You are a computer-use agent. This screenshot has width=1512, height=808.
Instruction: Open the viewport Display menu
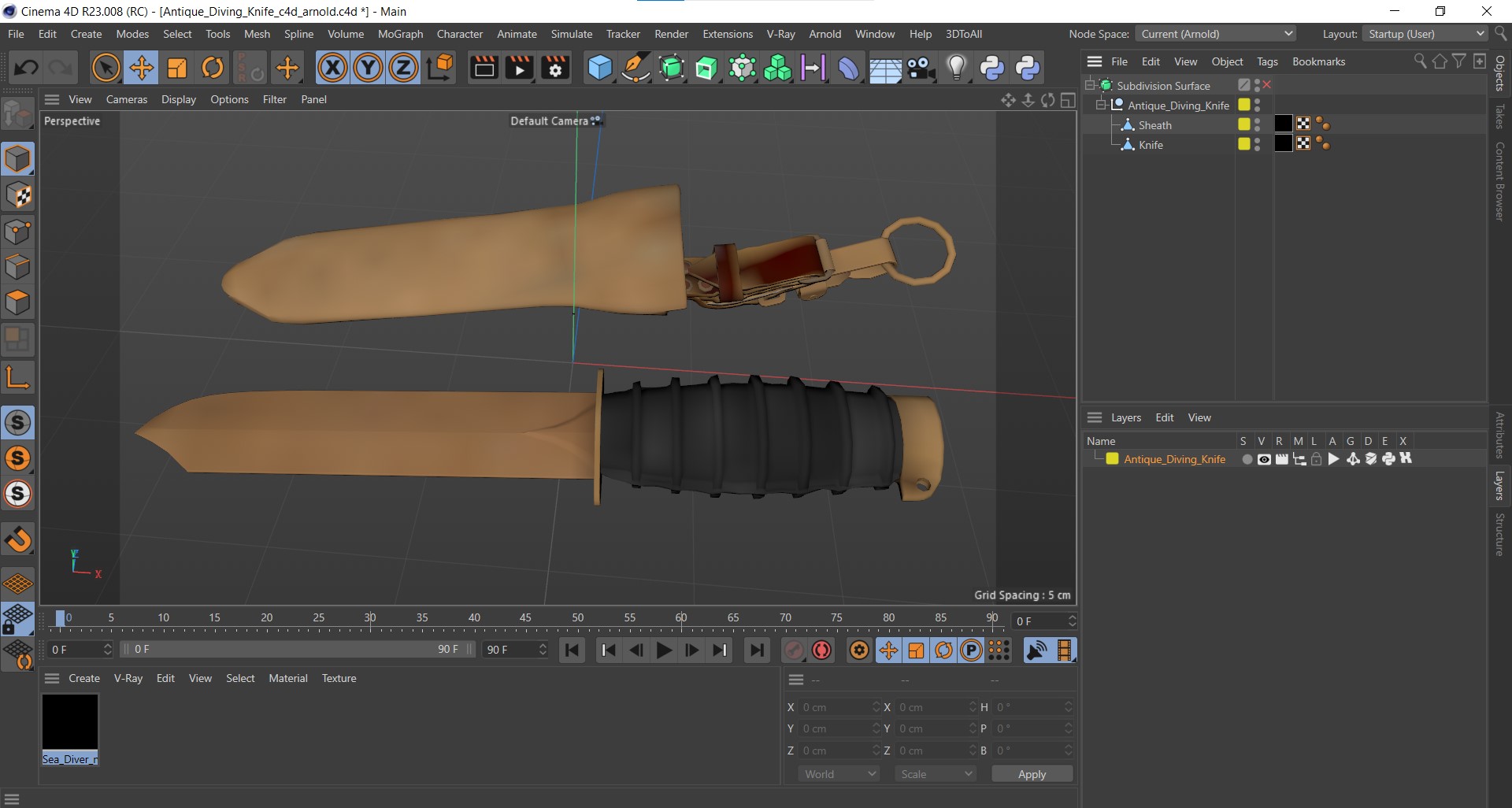179,99
